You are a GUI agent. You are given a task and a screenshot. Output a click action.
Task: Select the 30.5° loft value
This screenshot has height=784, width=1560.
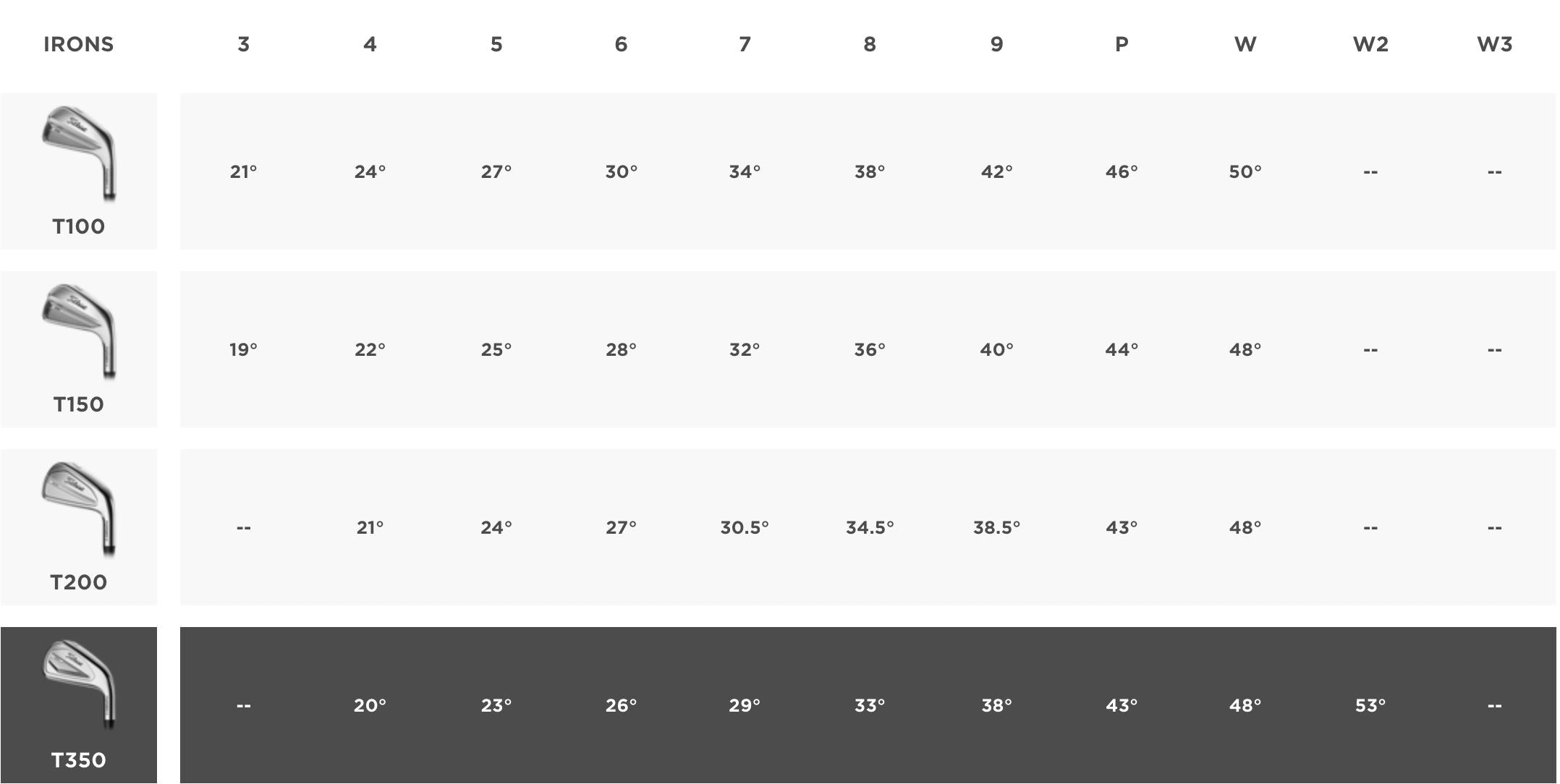745,528
